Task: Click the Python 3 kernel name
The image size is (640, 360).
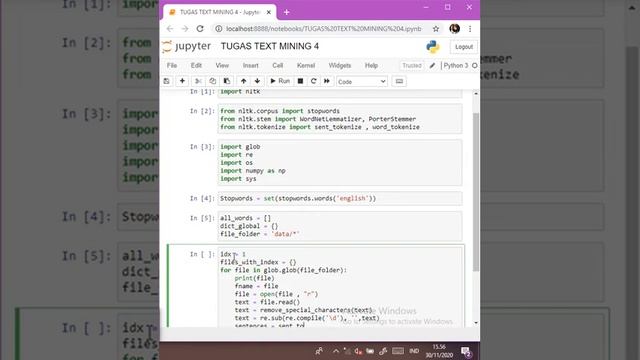Action: 456,65
